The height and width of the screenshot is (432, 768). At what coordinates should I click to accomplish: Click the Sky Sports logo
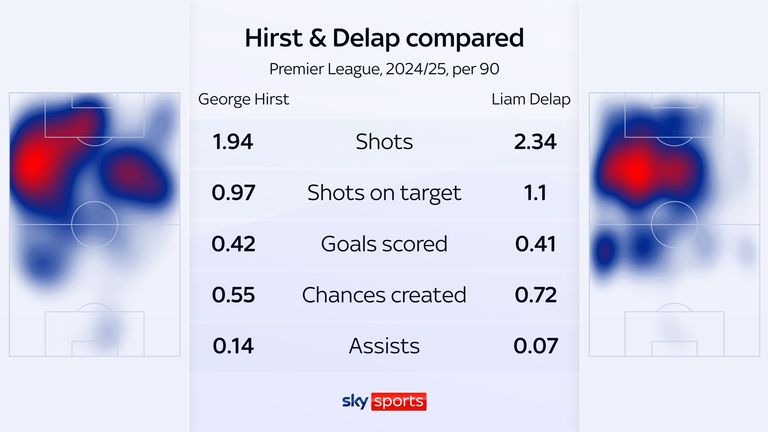384,401
